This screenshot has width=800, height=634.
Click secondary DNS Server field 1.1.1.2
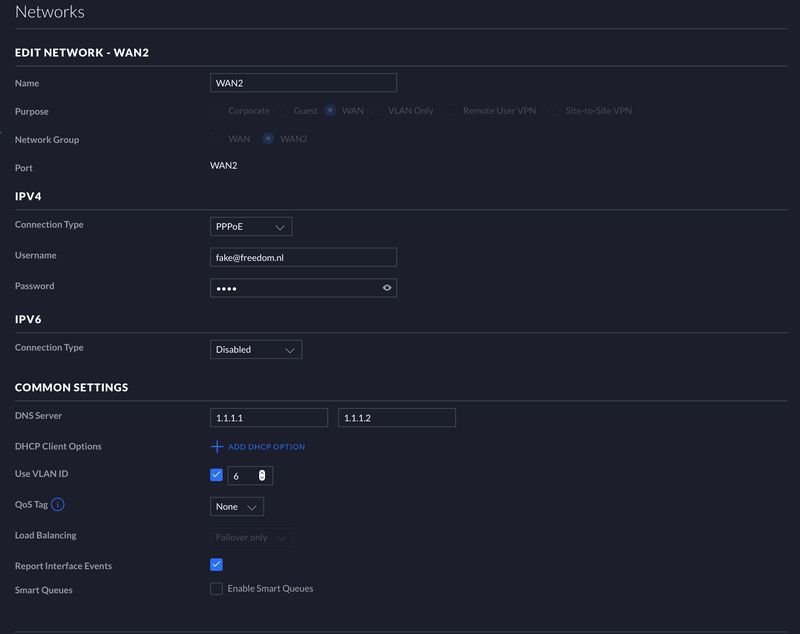pos(397,417)
